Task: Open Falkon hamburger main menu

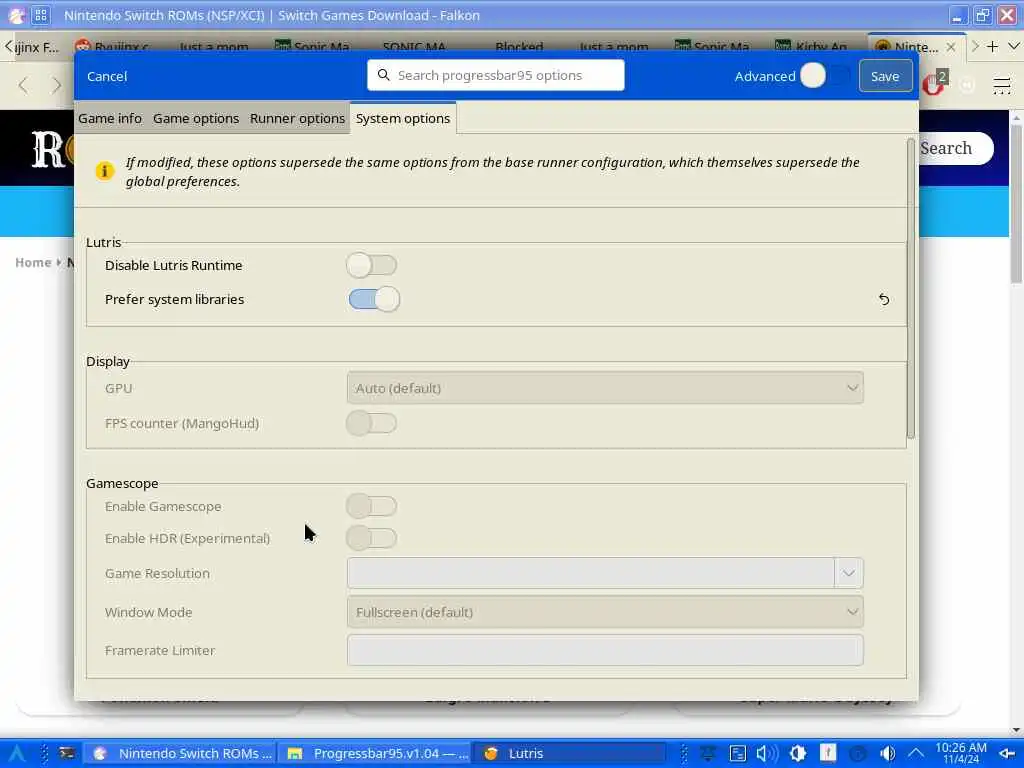Action: point(1002,86)
